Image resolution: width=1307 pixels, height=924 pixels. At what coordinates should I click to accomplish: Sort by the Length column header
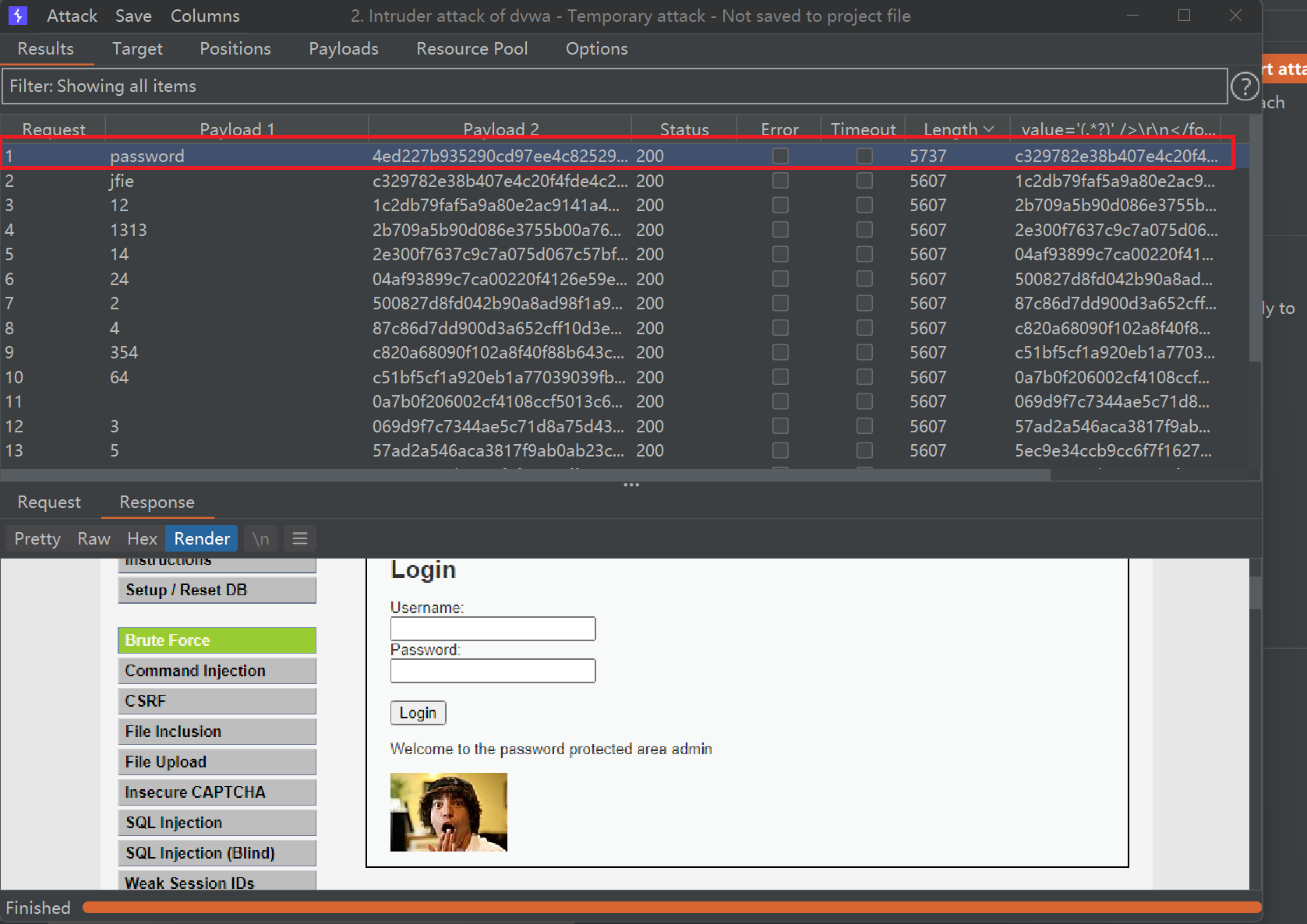[958, 129]
